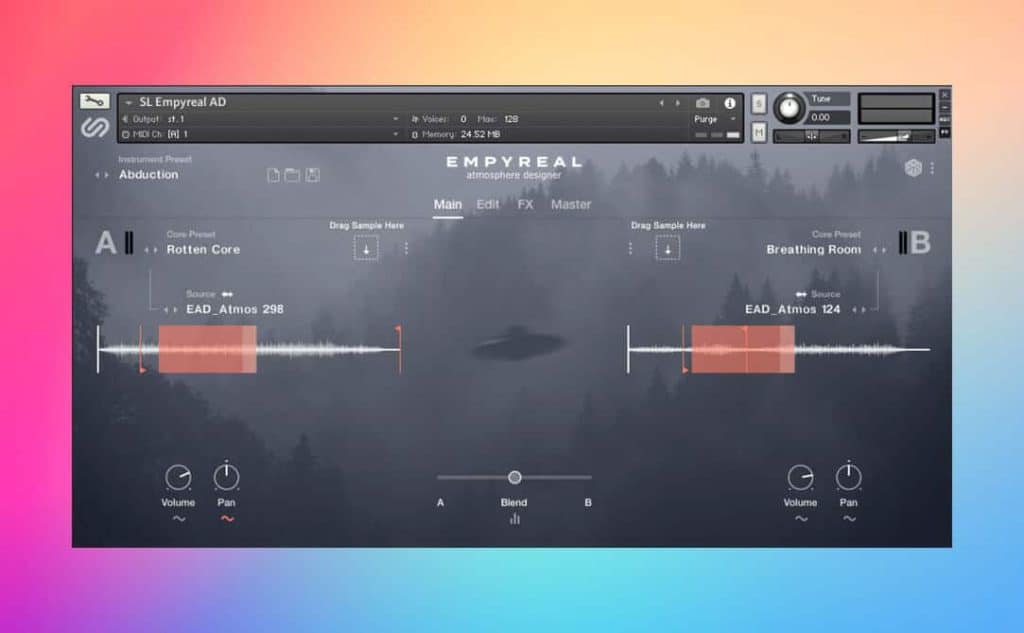Switch to the Master tab
The width and height of the screenshot is (1024, 633).
point(571,204)
